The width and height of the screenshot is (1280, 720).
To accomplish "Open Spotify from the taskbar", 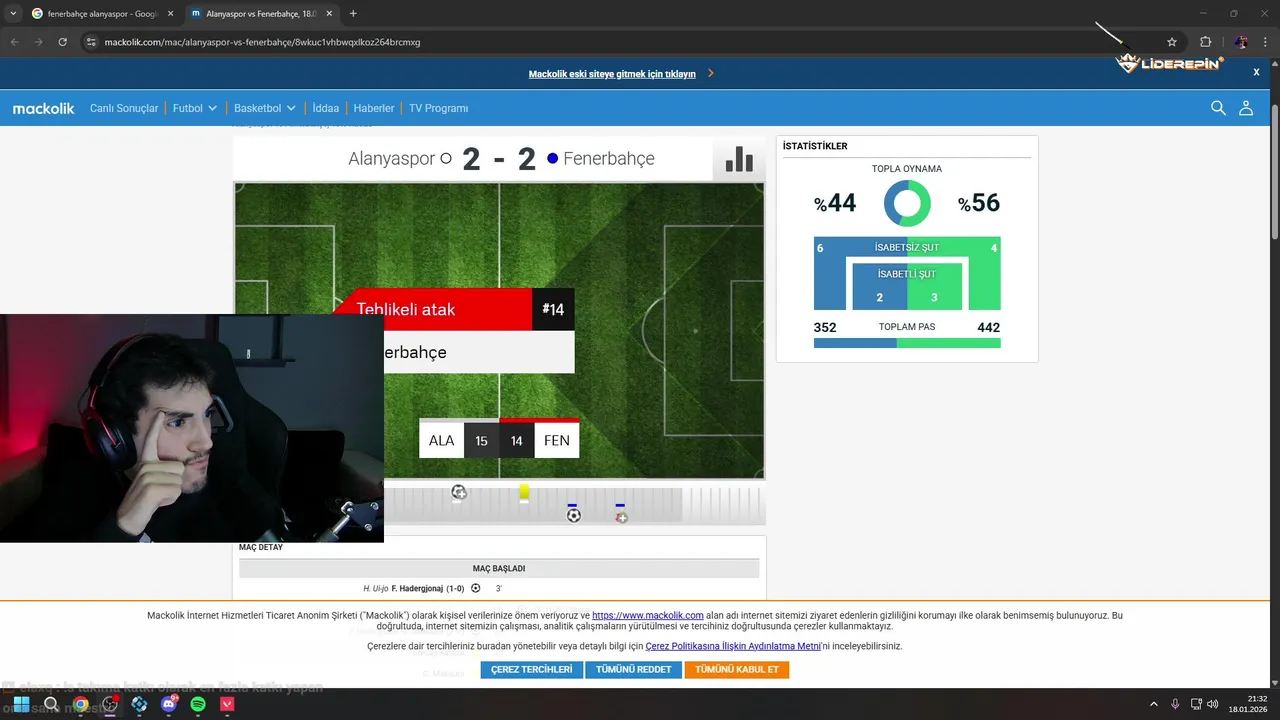I will (x=198, y=704).
